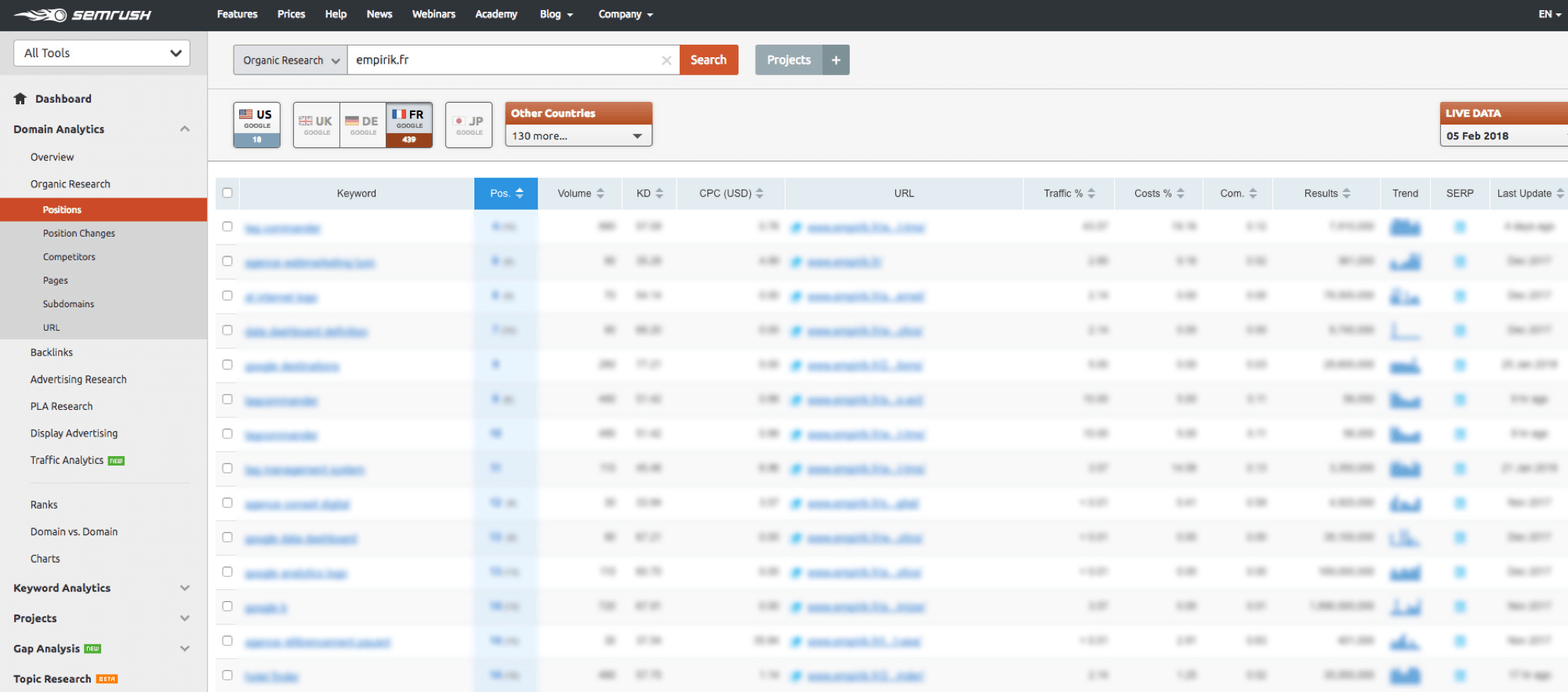
Task: Open the Dashboard home icon
Action: tap(20, 99)
